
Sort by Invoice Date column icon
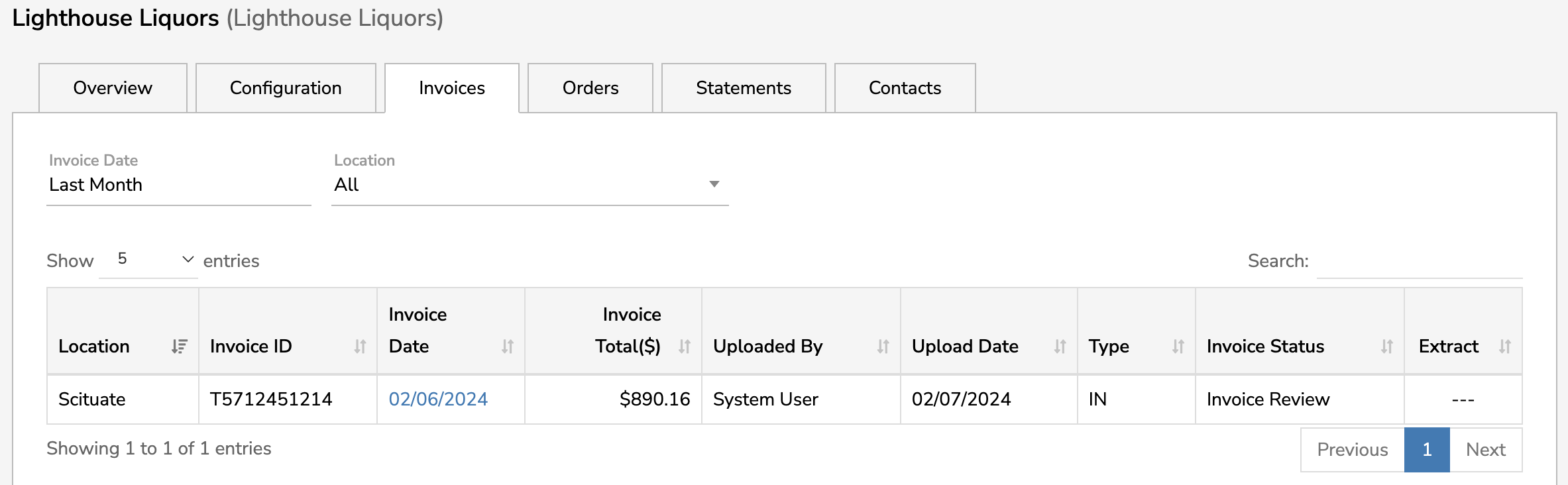pos(508,347)
